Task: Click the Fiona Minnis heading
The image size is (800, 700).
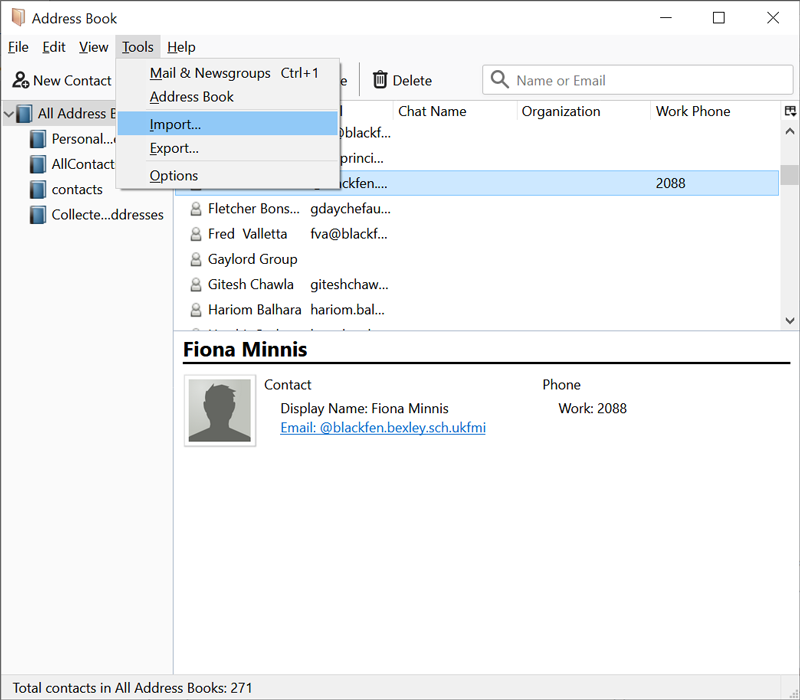Action: click(x=245, y=349)
